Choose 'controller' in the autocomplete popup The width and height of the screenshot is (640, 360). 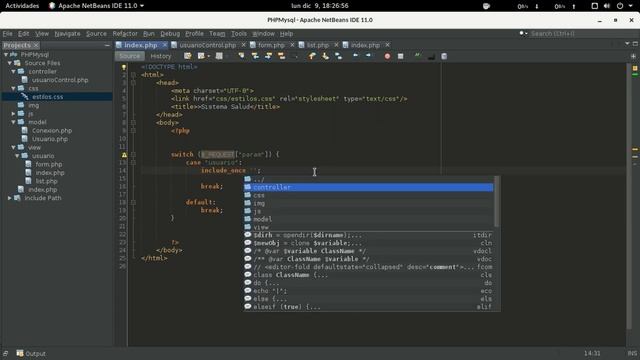point(368,187)
